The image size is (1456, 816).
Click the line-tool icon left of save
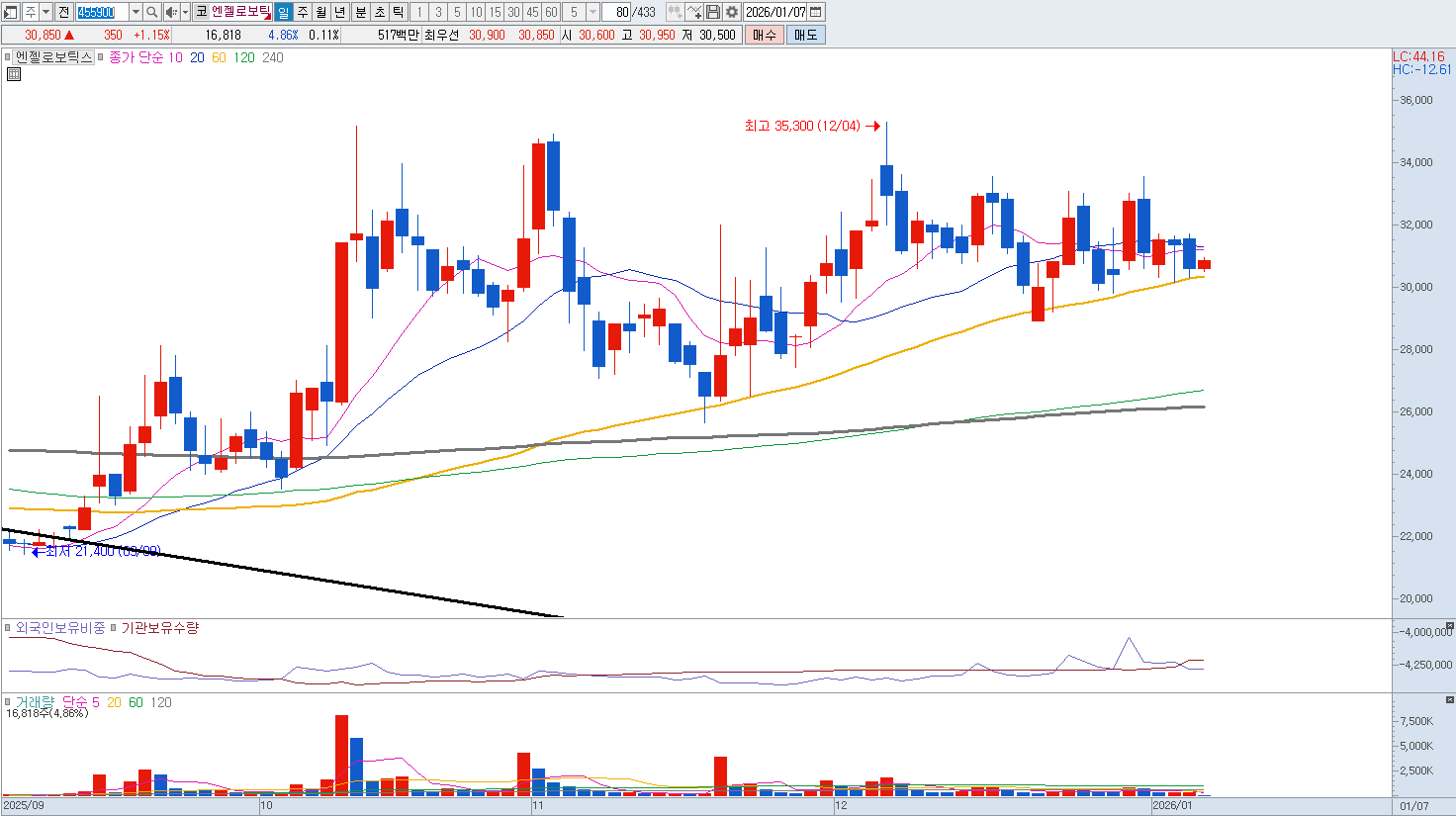[x=693, y=12]
